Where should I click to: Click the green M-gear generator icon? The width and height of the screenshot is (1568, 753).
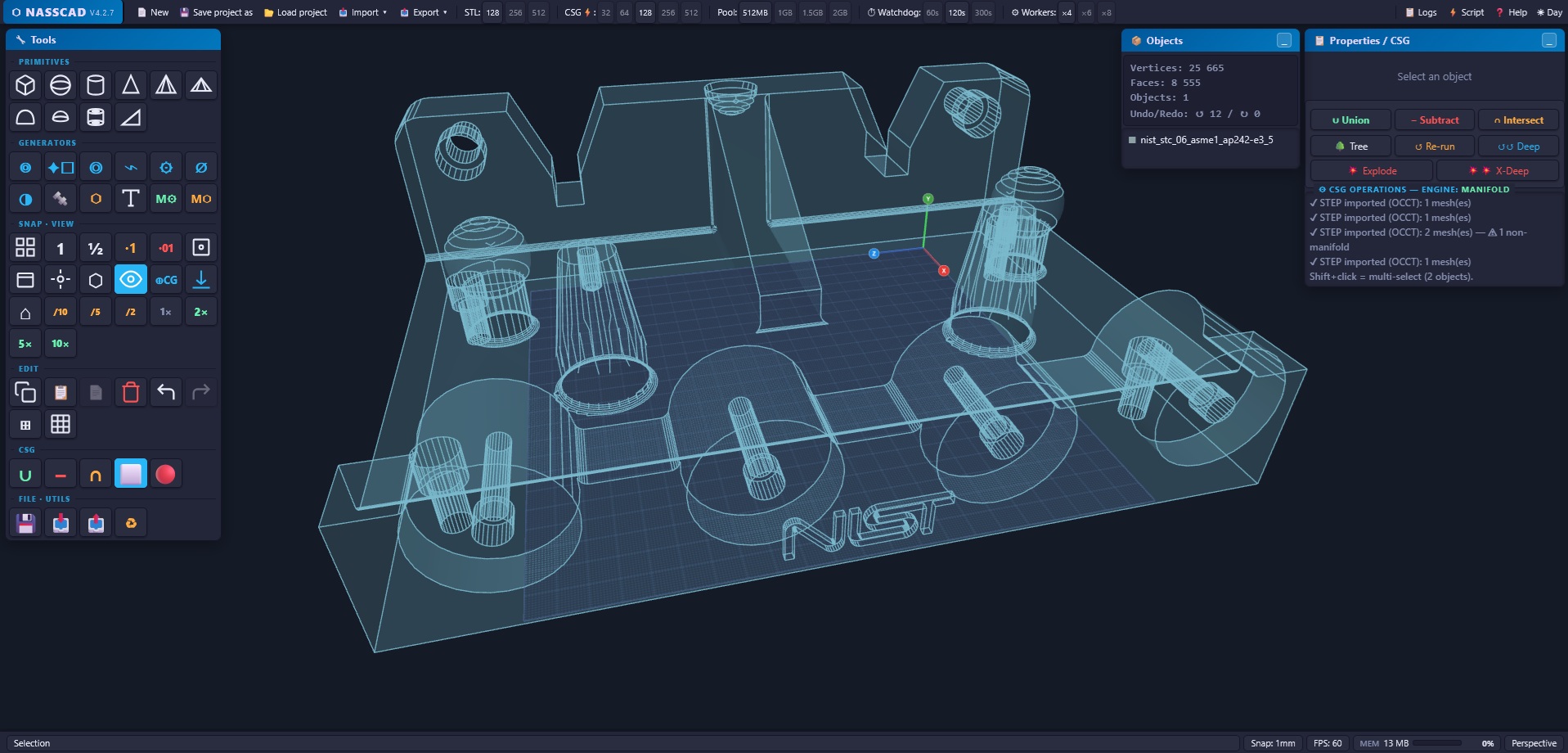click(166, 198)
